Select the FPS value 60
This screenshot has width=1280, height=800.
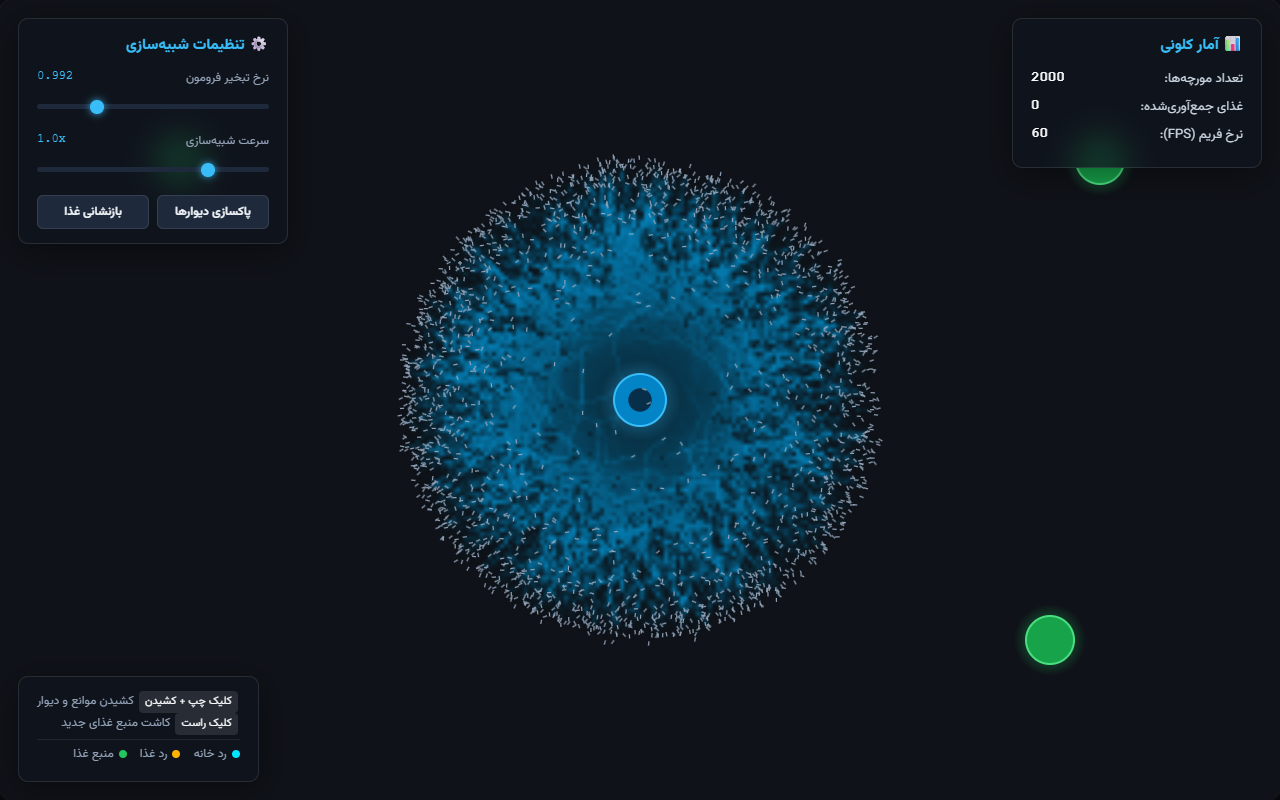point(1040,133)
